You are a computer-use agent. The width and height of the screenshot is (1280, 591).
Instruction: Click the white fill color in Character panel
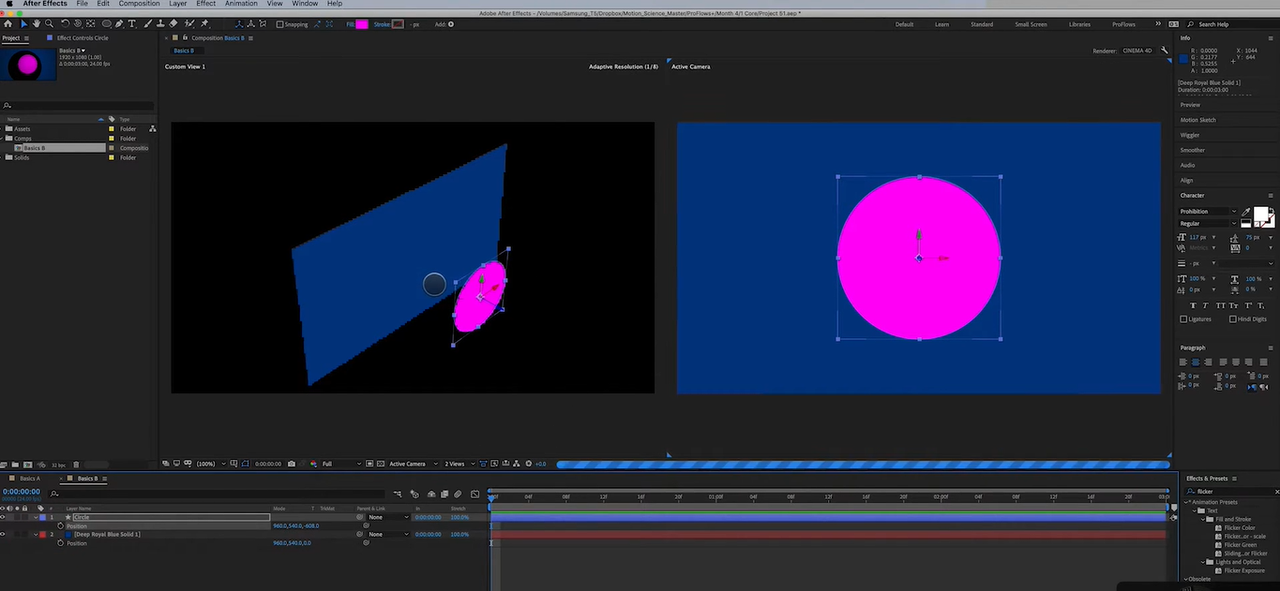coord(1260,213)
